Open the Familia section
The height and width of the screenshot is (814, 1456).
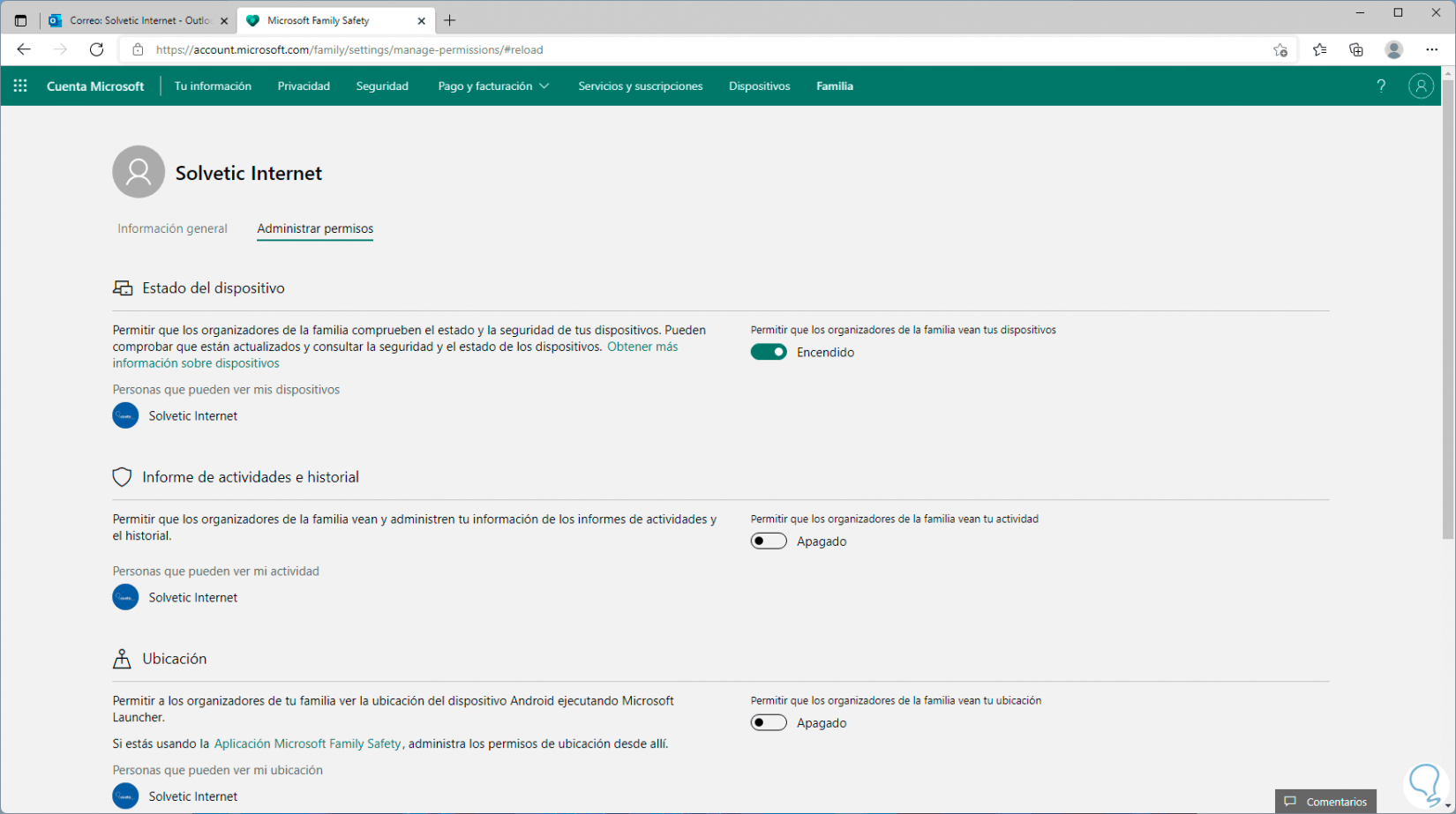point(835,86)
